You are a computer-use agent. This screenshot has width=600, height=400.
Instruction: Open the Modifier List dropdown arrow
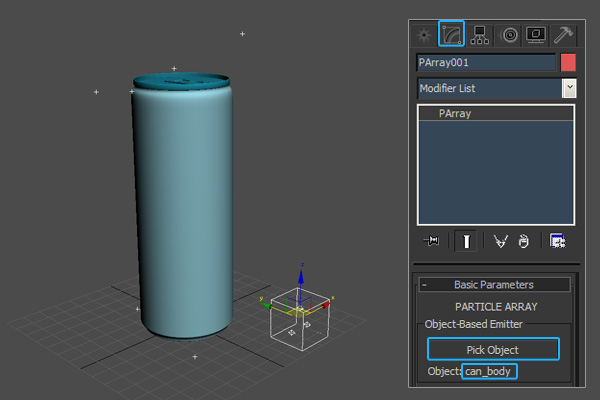point(569,88)
